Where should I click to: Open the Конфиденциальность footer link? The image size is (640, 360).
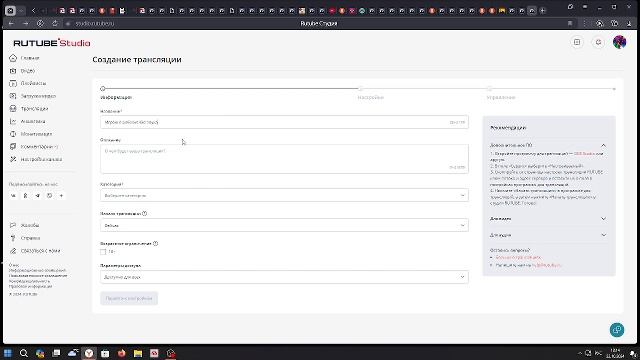coord(29,281)
